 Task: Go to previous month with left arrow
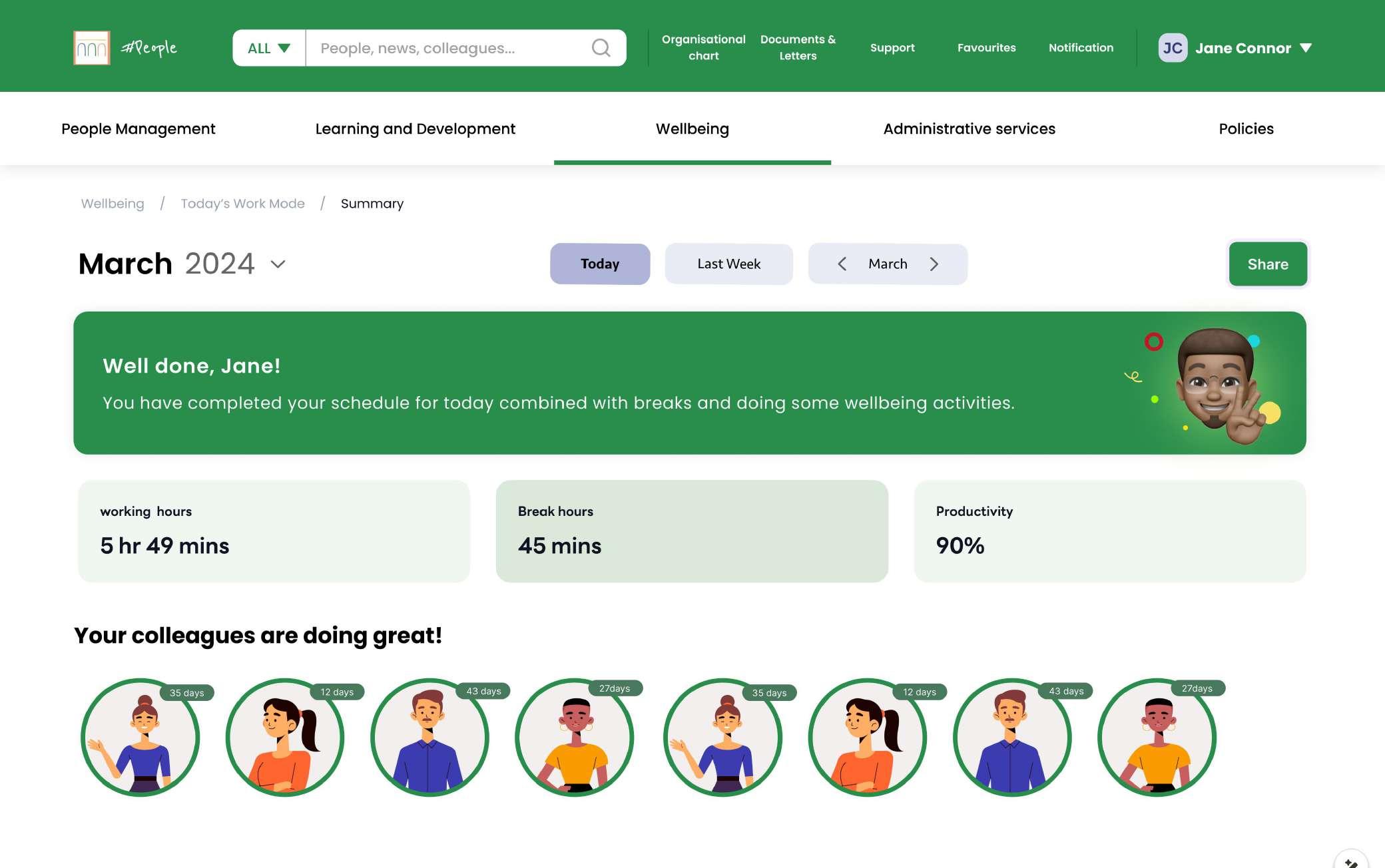(842, 264)
